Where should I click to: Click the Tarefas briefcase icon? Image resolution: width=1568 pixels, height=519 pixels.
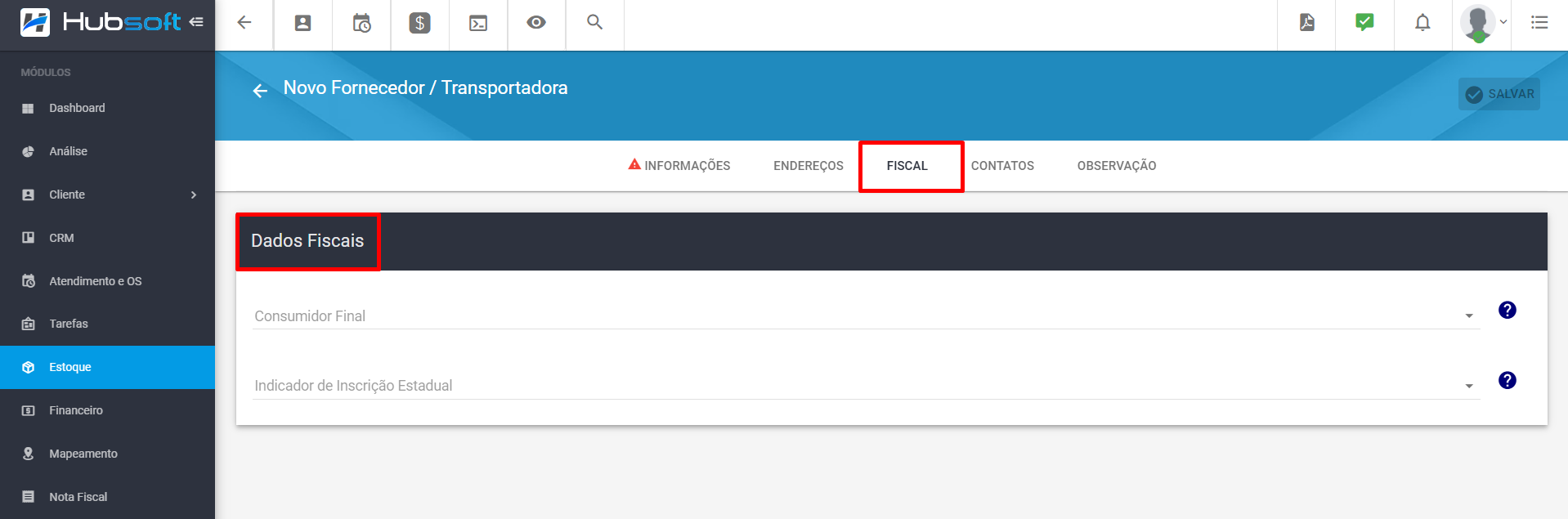point(28,324)
